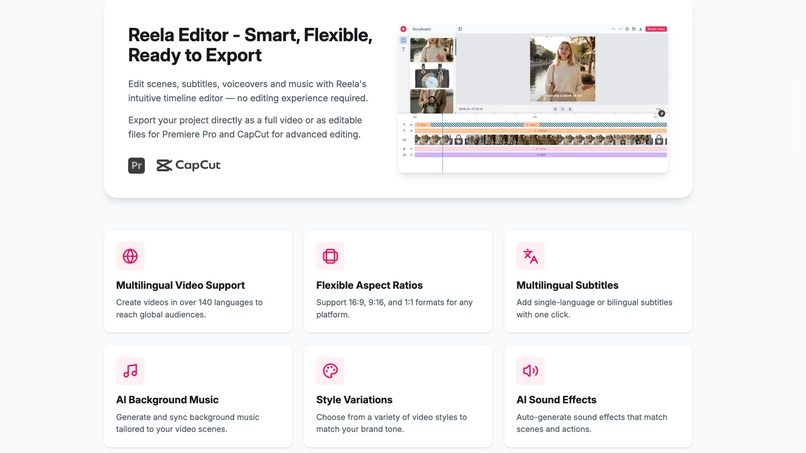
Task: Click the 'Style Variations' heading
Action: pos(354,400)
